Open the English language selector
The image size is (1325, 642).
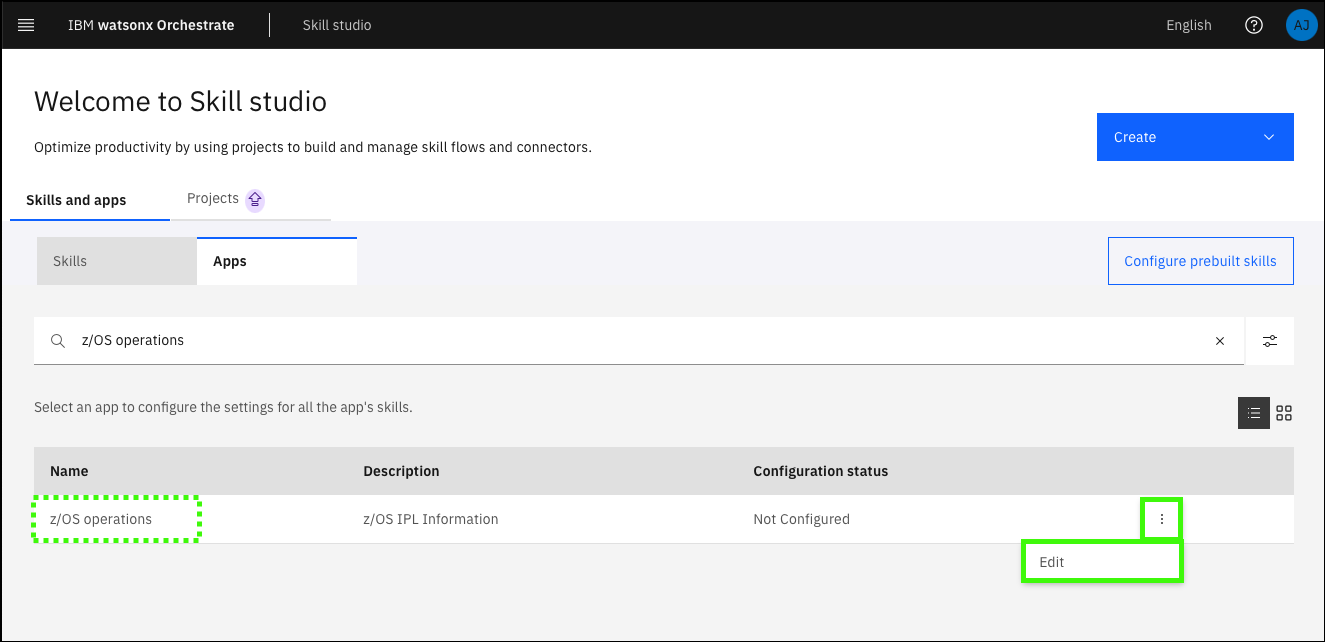[1188, 25]
